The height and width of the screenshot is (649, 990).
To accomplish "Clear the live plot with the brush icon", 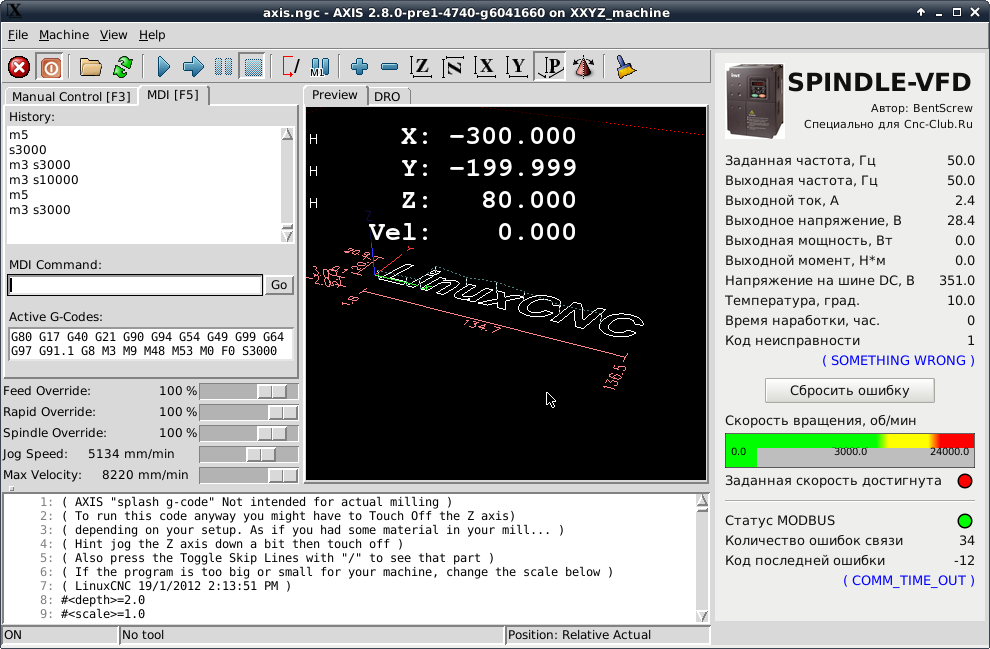I will click(x=626, y=67).
